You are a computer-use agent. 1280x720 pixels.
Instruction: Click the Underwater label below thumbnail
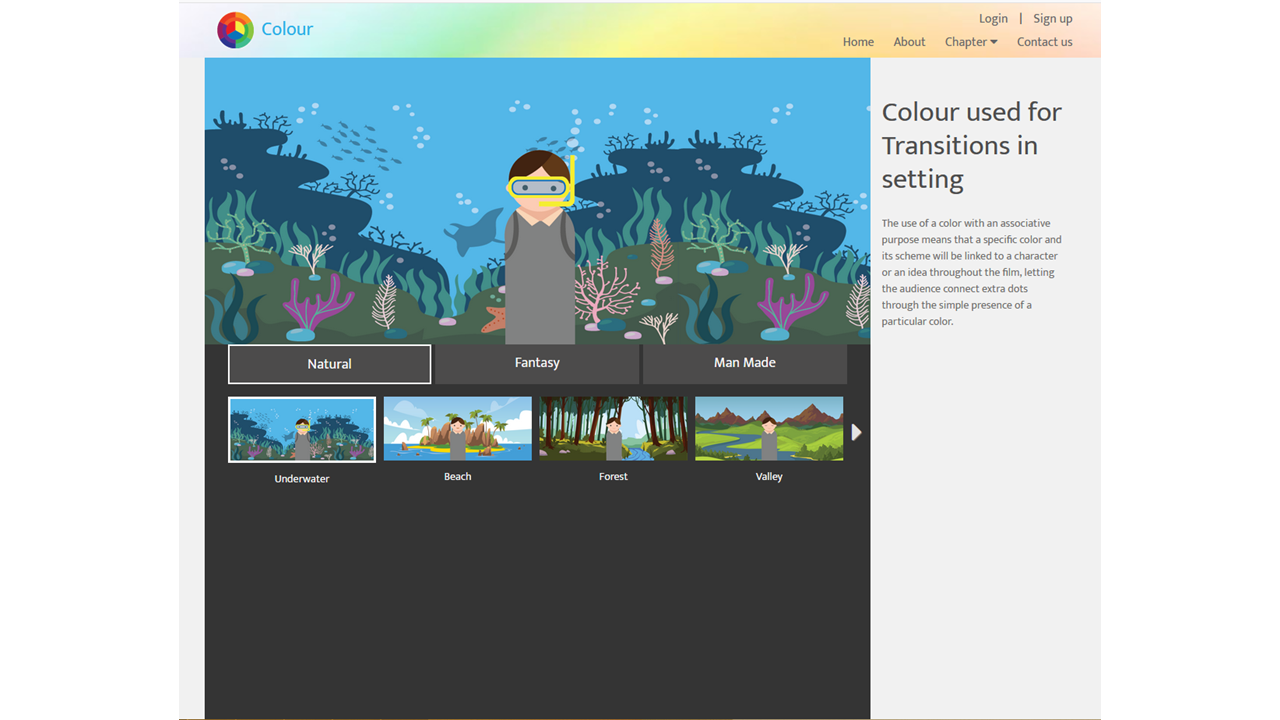coord(302,479)
